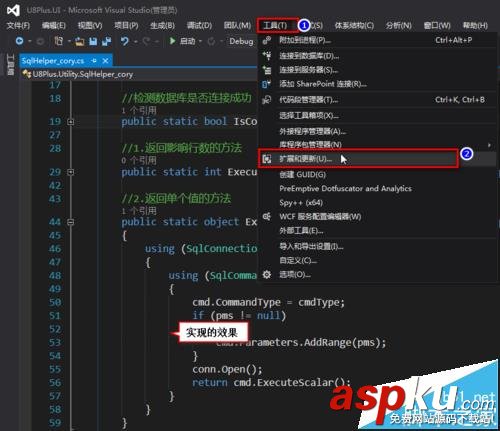Collapse the object method at line 44

[70, 222]
